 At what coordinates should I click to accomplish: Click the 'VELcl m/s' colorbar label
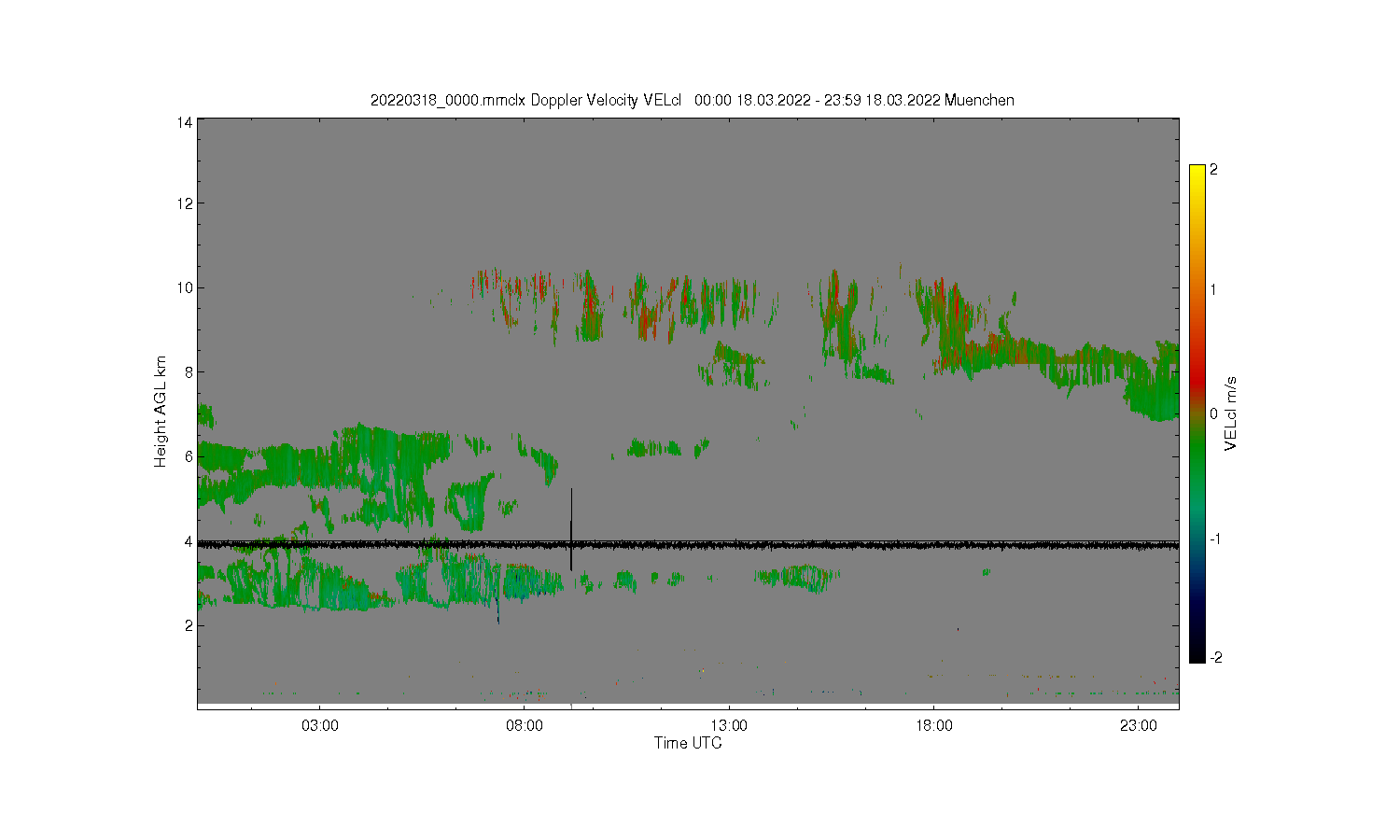tap(1231, 413)
